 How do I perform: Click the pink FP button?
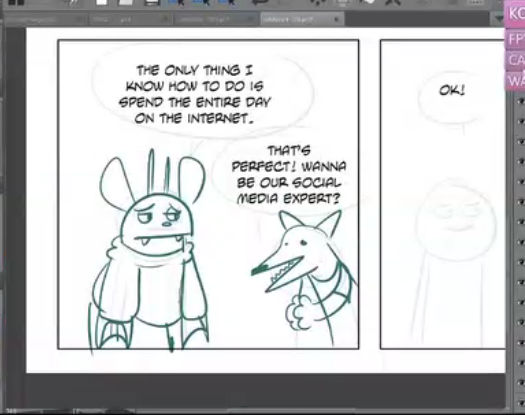click(x=516, y=39)
